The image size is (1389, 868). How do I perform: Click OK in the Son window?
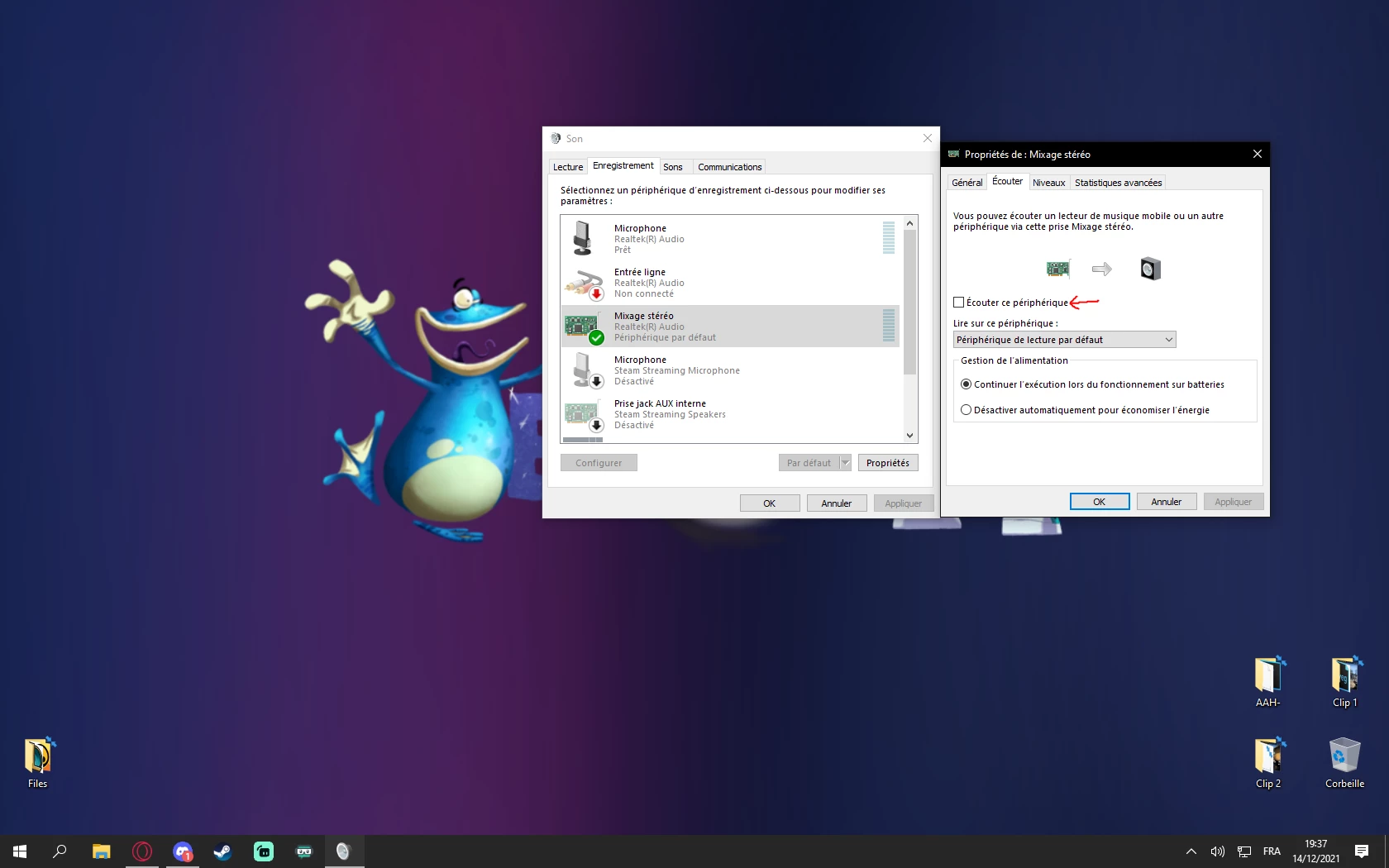[770, 503]
